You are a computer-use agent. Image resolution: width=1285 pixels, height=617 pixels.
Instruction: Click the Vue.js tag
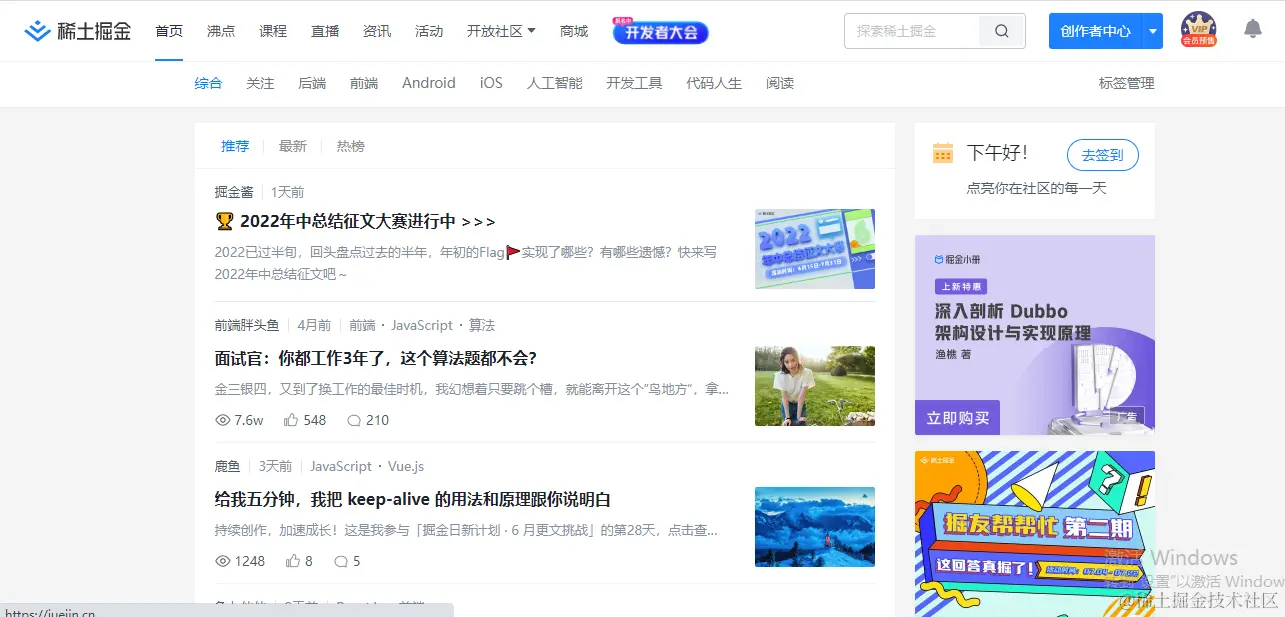406,466
